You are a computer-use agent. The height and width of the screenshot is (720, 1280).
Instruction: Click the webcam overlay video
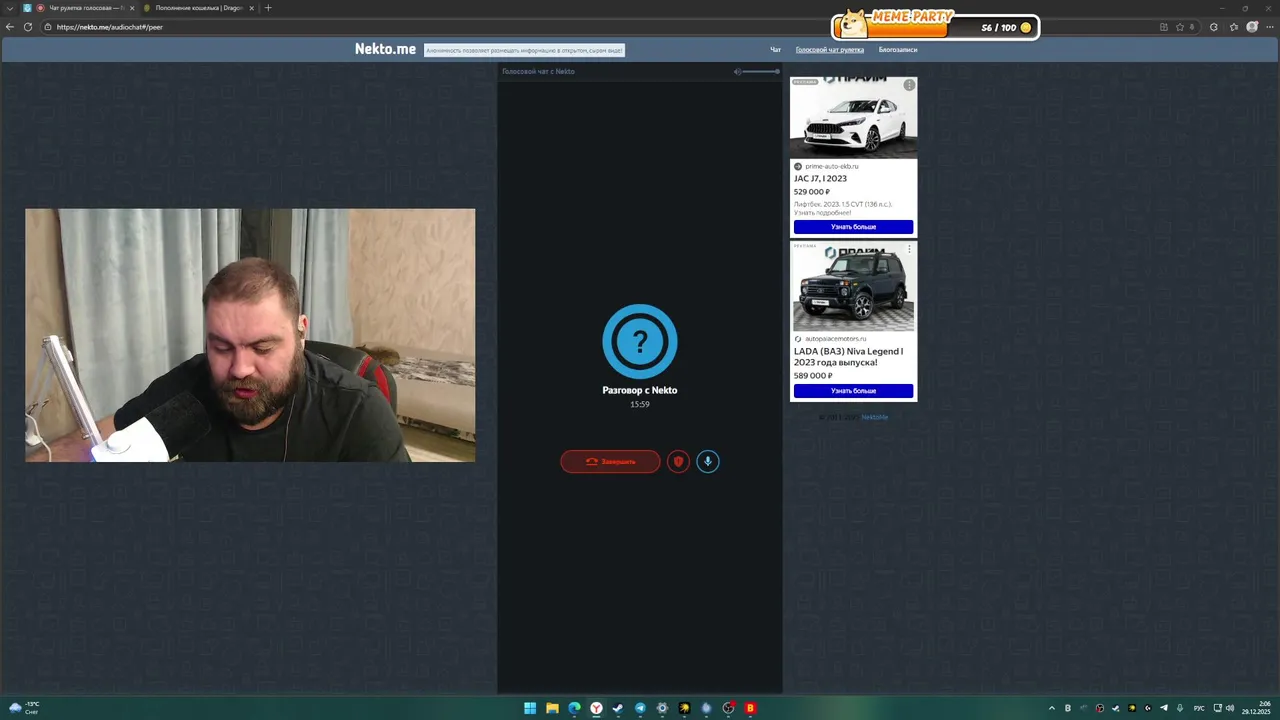[250, 335]
